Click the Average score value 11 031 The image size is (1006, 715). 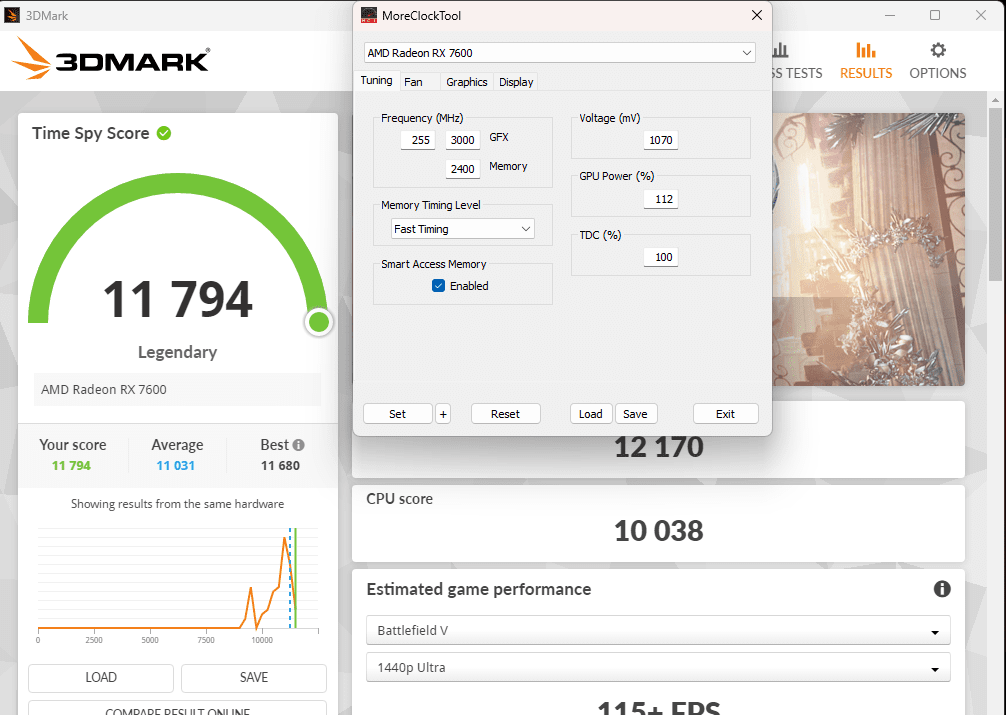click(x=176, y=465)
